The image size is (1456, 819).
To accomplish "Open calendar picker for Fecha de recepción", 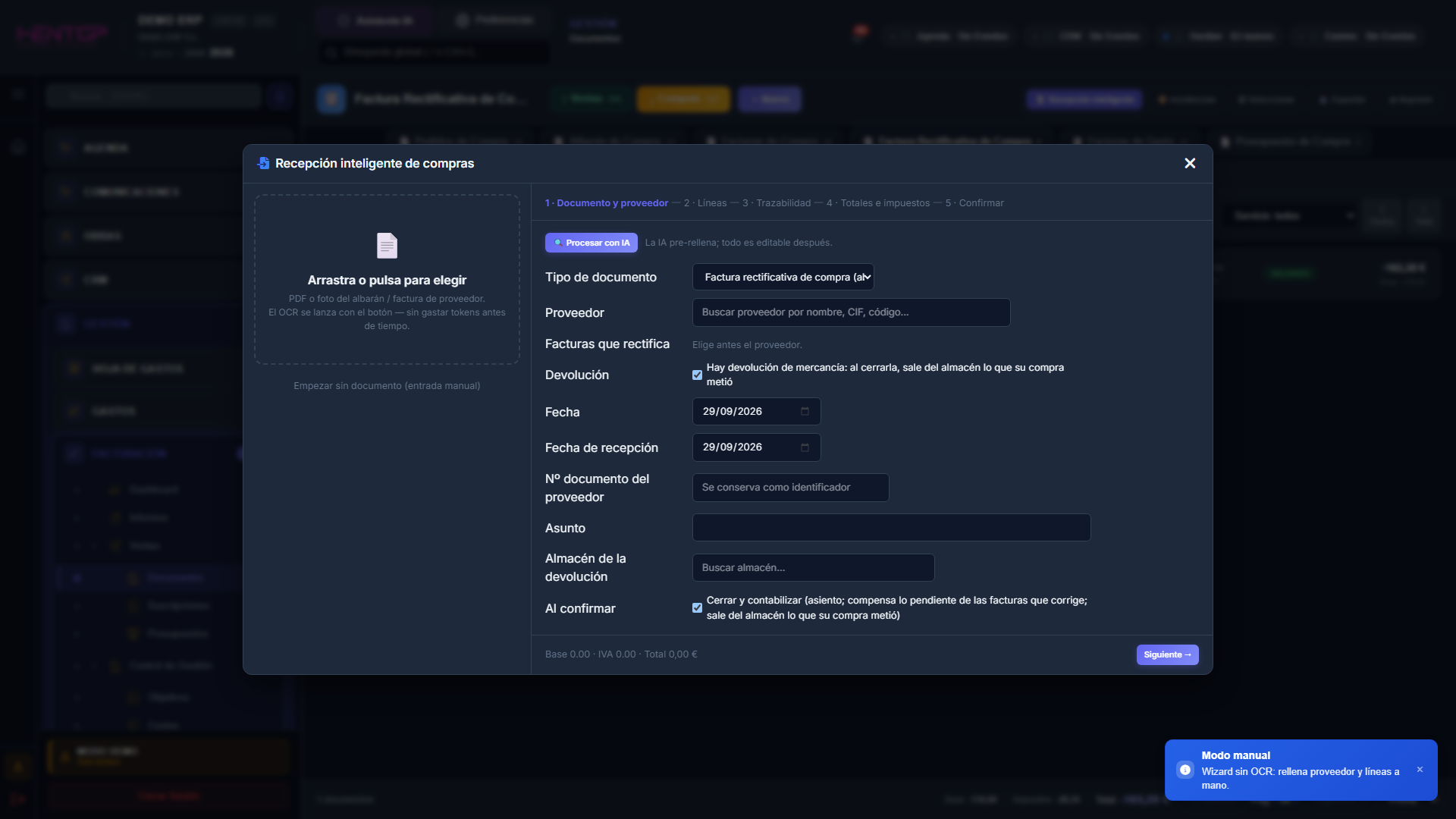I will click(805, 447).
